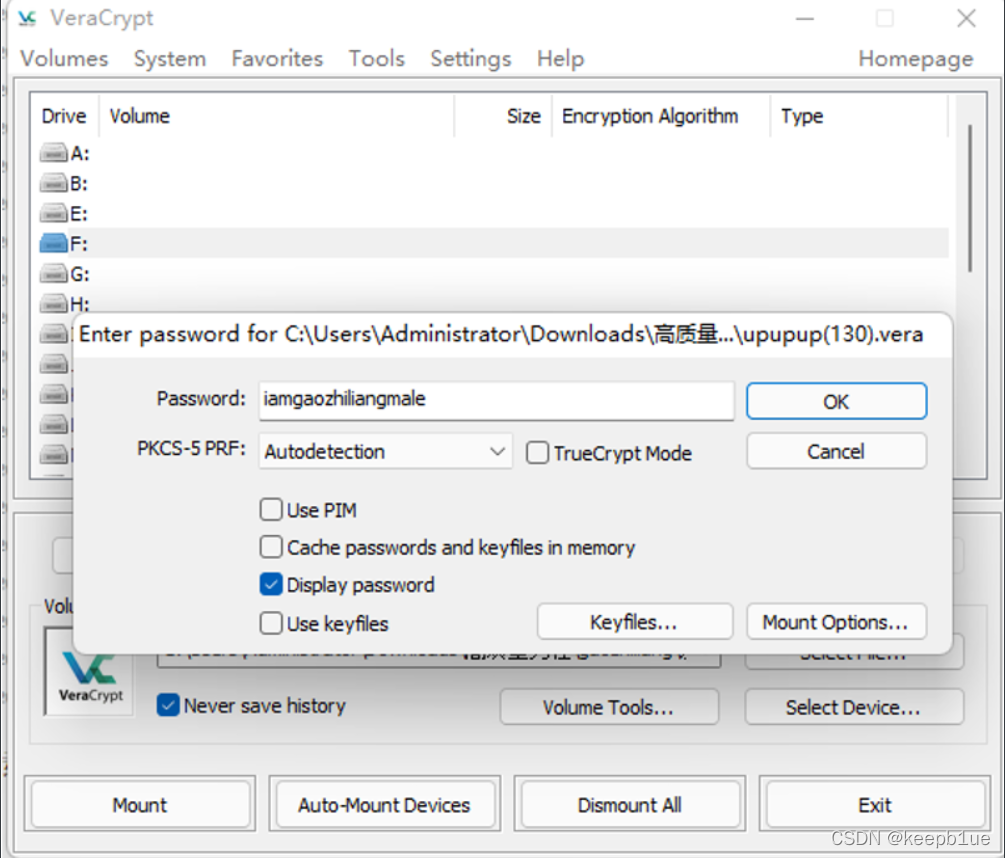Click the Volume column header
1005x858 pixels.
276,116
